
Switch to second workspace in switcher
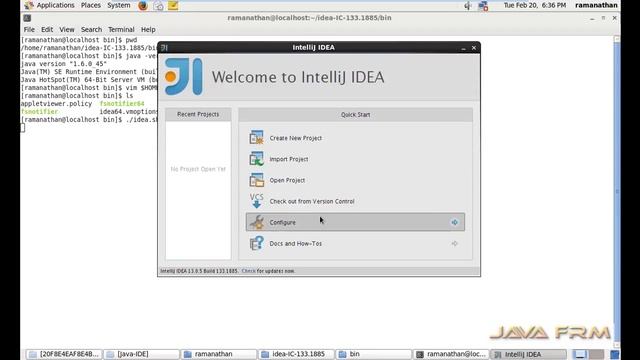[596, 354]
